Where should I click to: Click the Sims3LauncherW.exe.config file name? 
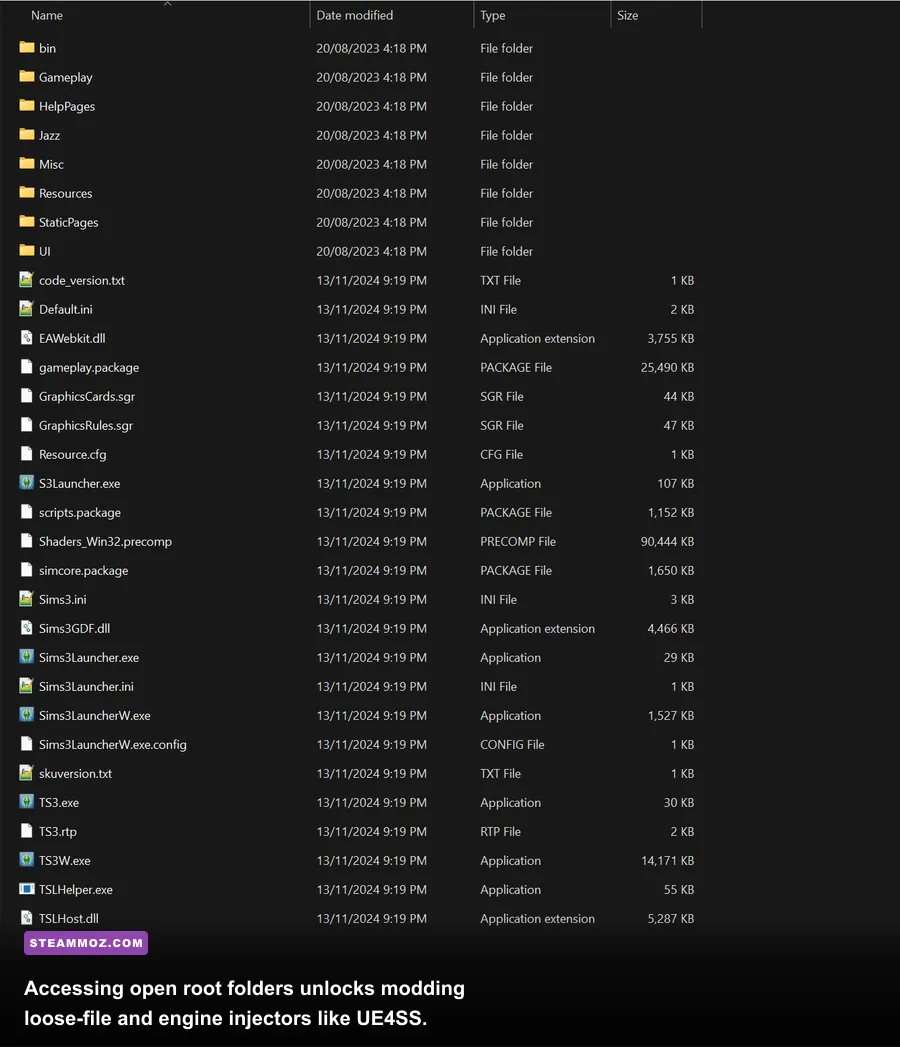tap(112, 745)
